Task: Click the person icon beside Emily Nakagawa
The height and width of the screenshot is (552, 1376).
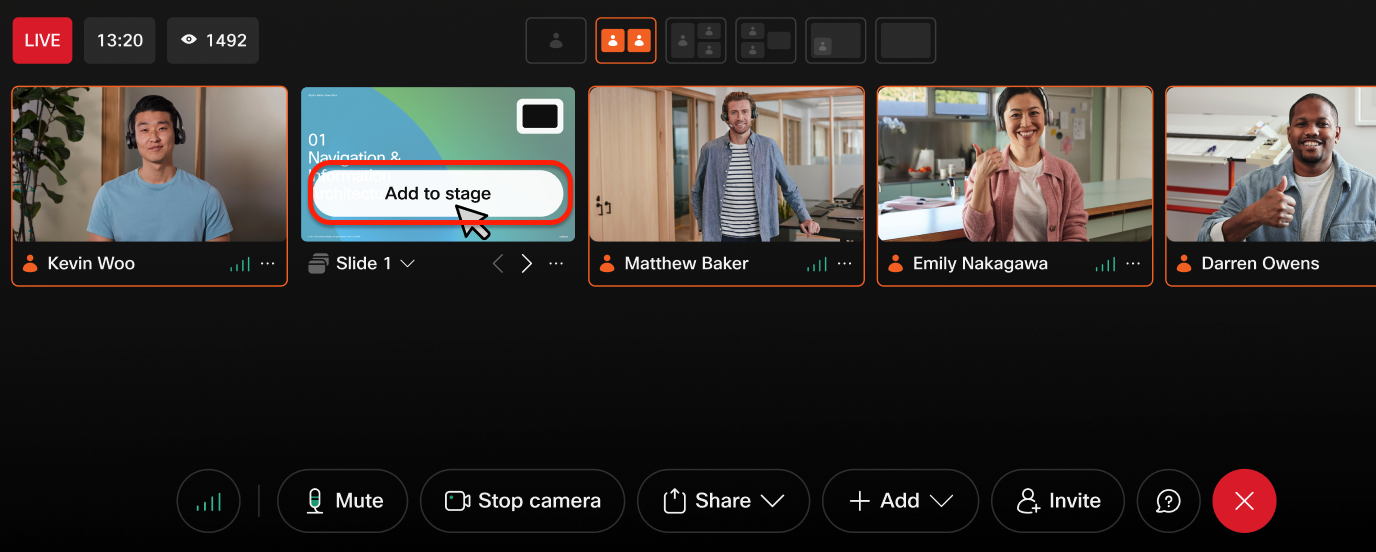Action: [895, 264]
